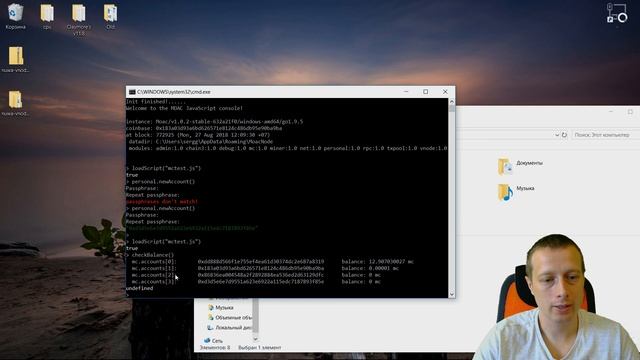Click the mc.accounts[0] label in console

[154, 262]
